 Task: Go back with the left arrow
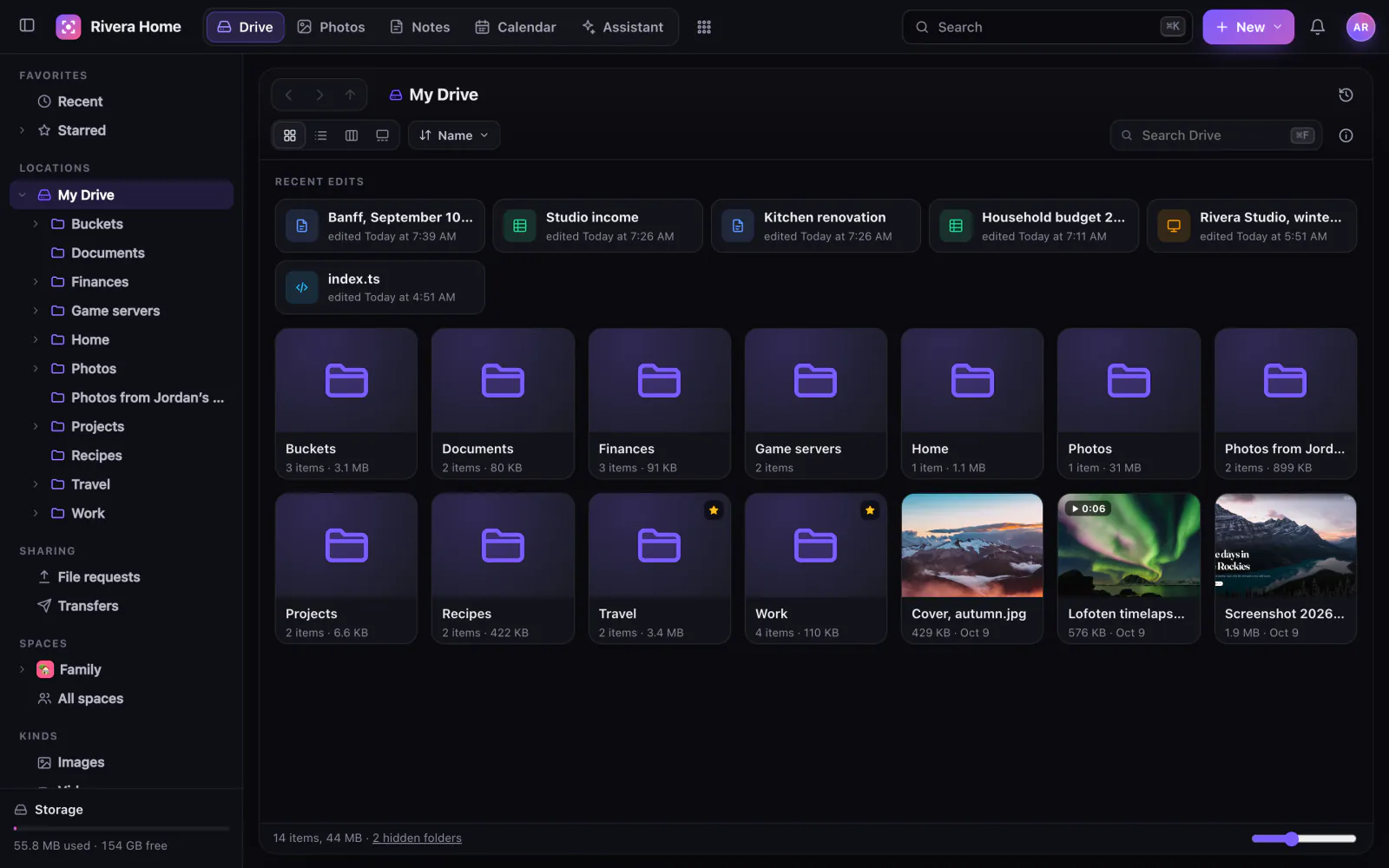tap(289, 95)
